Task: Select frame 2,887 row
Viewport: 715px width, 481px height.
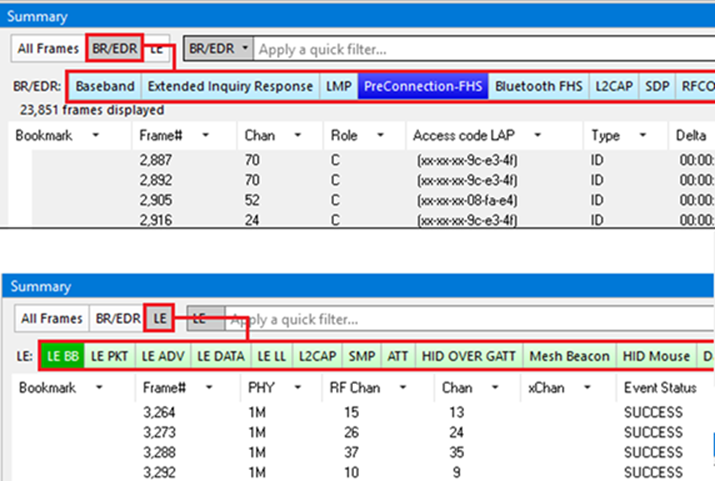Action: (x=373, y=160)
